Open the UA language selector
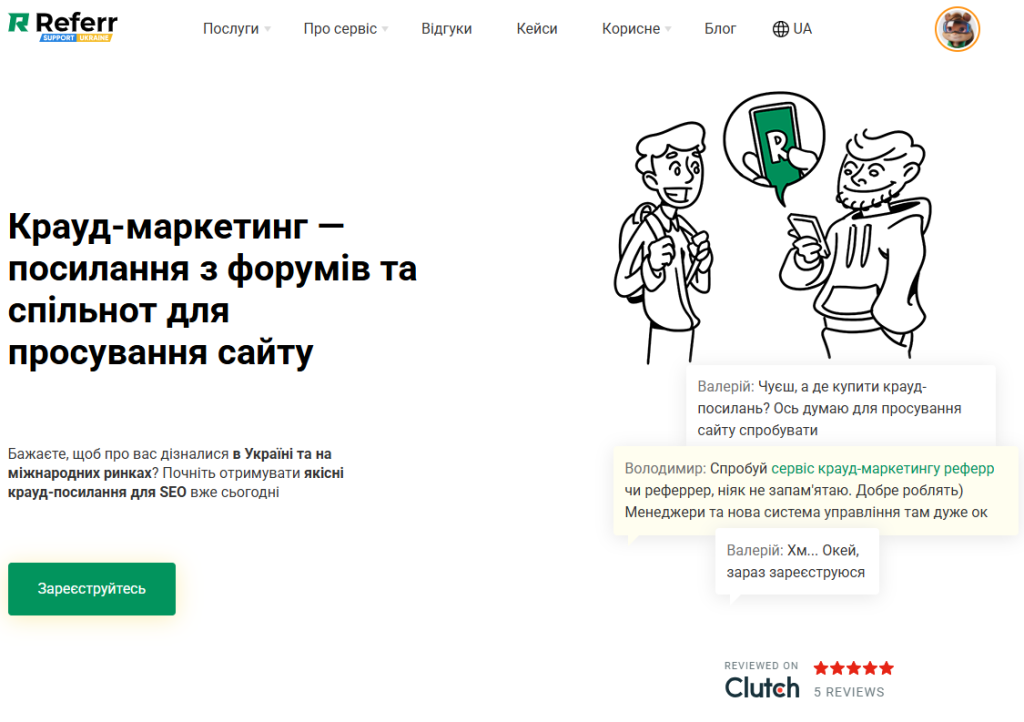The height and width of the screenshot is (722, 1024). coord(792,29)
